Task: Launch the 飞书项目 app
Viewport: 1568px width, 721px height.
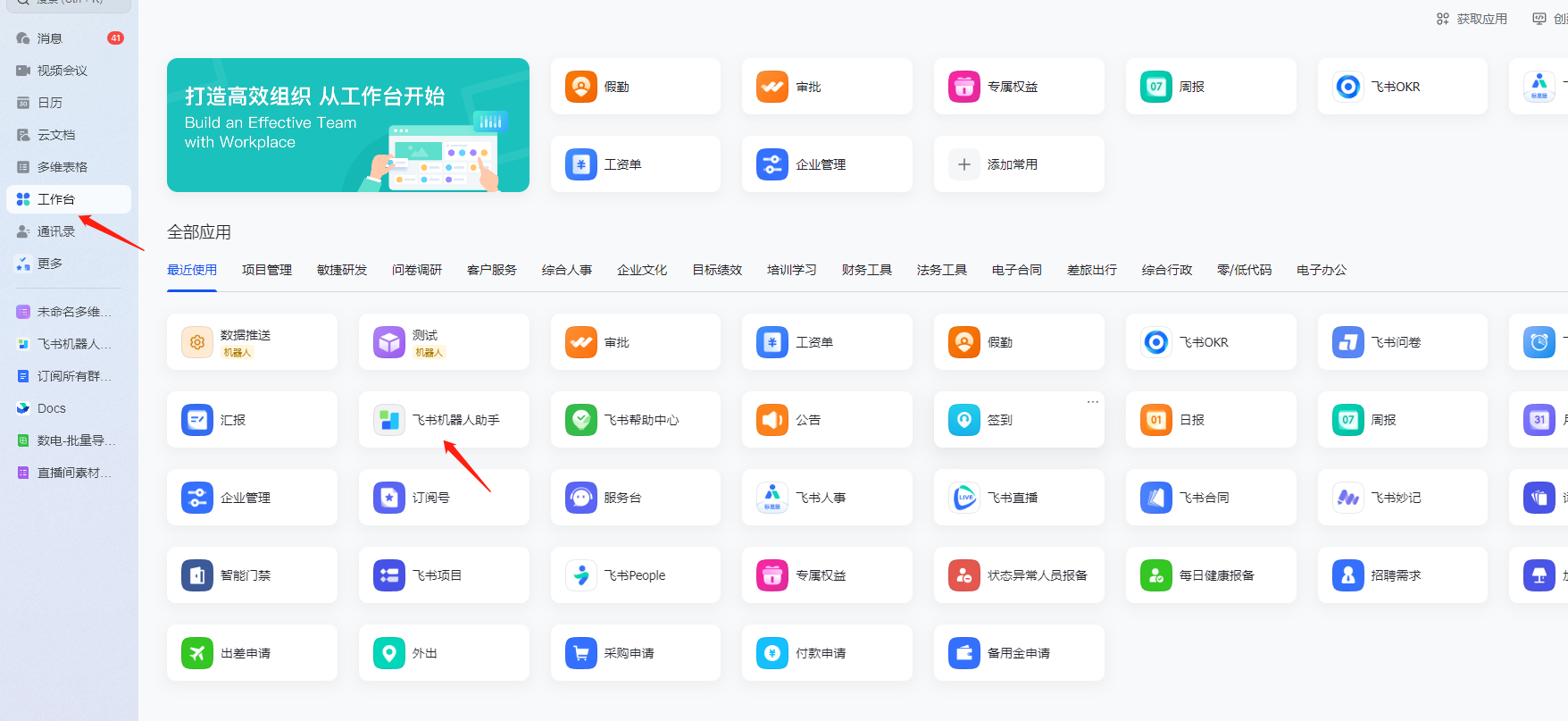Action: coord(444,575)
